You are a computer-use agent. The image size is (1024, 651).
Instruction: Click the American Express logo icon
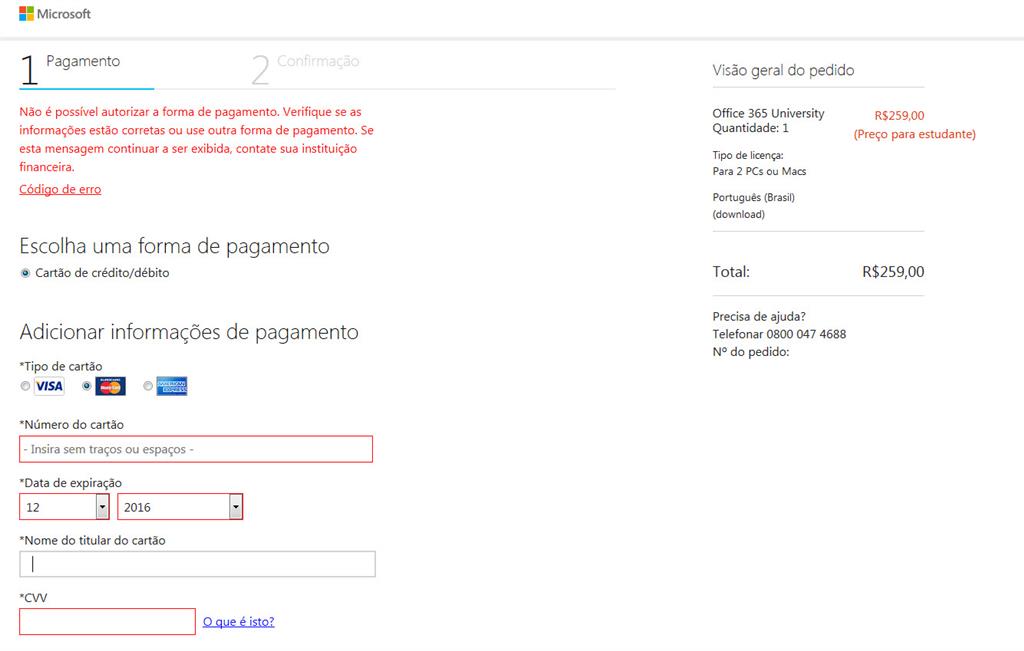(x=172, y=386)
